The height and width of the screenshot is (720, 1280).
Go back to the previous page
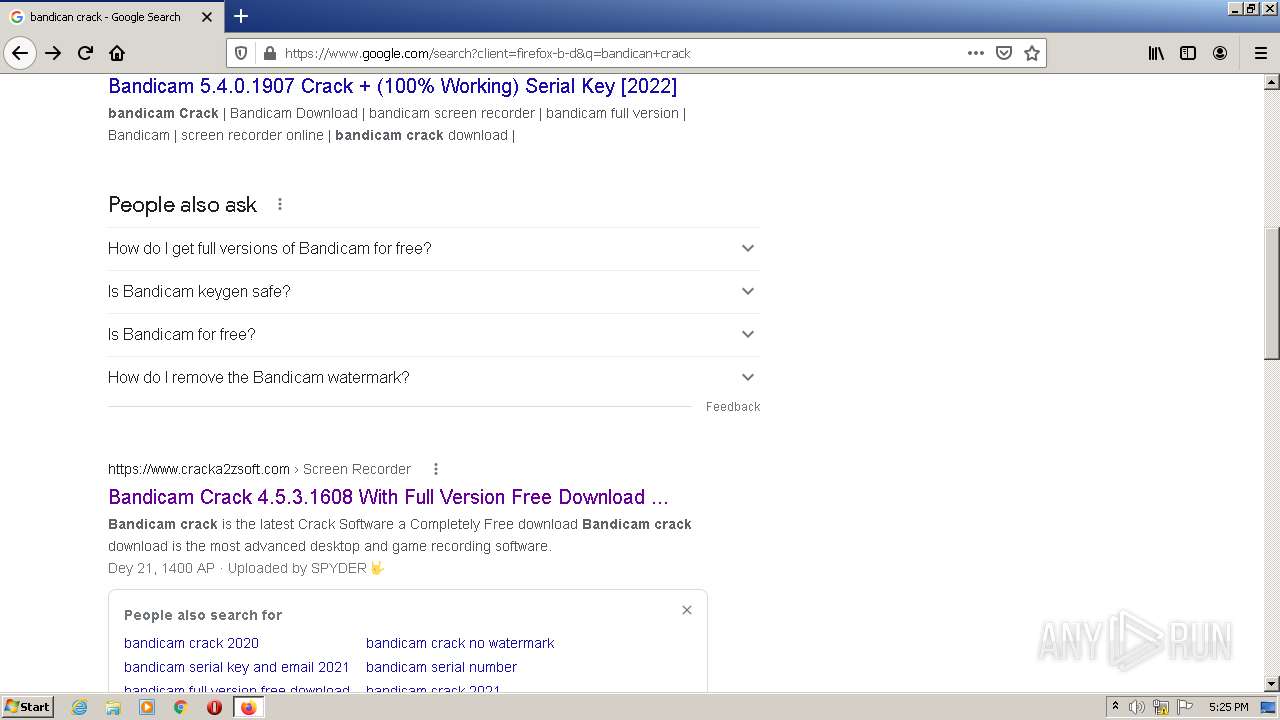pyautogui.click(x=20, y=53)
